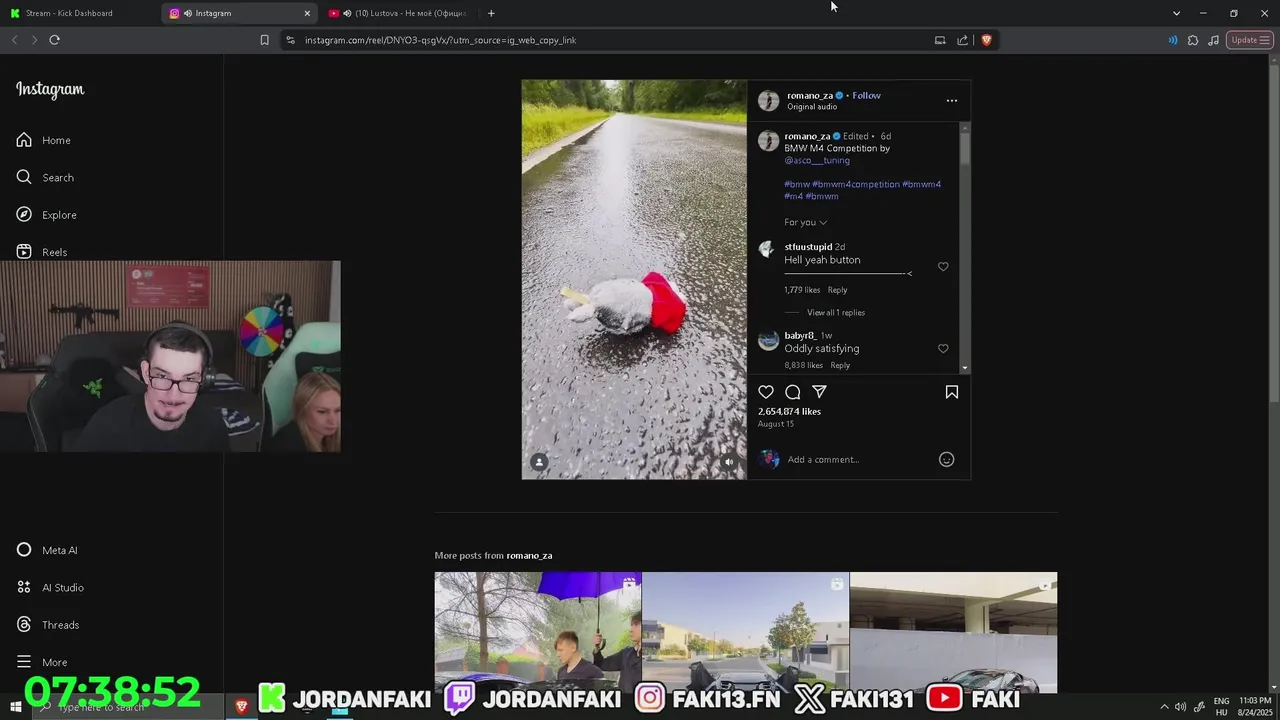
Task: Open a new browser tab
Action: pos(491,13)
